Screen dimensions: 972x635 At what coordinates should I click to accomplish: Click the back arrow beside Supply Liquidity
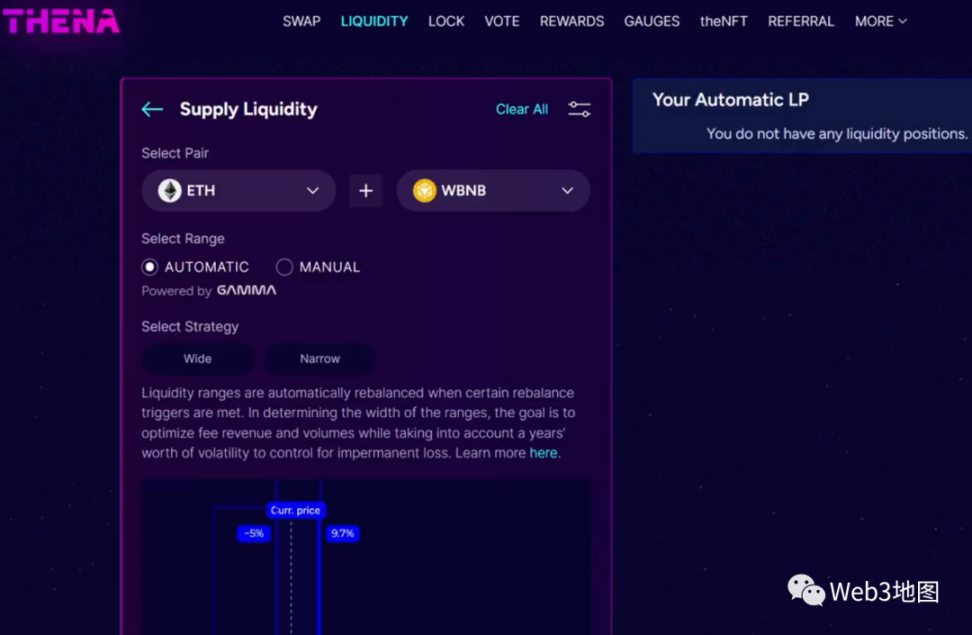click(x=152, y=109)
